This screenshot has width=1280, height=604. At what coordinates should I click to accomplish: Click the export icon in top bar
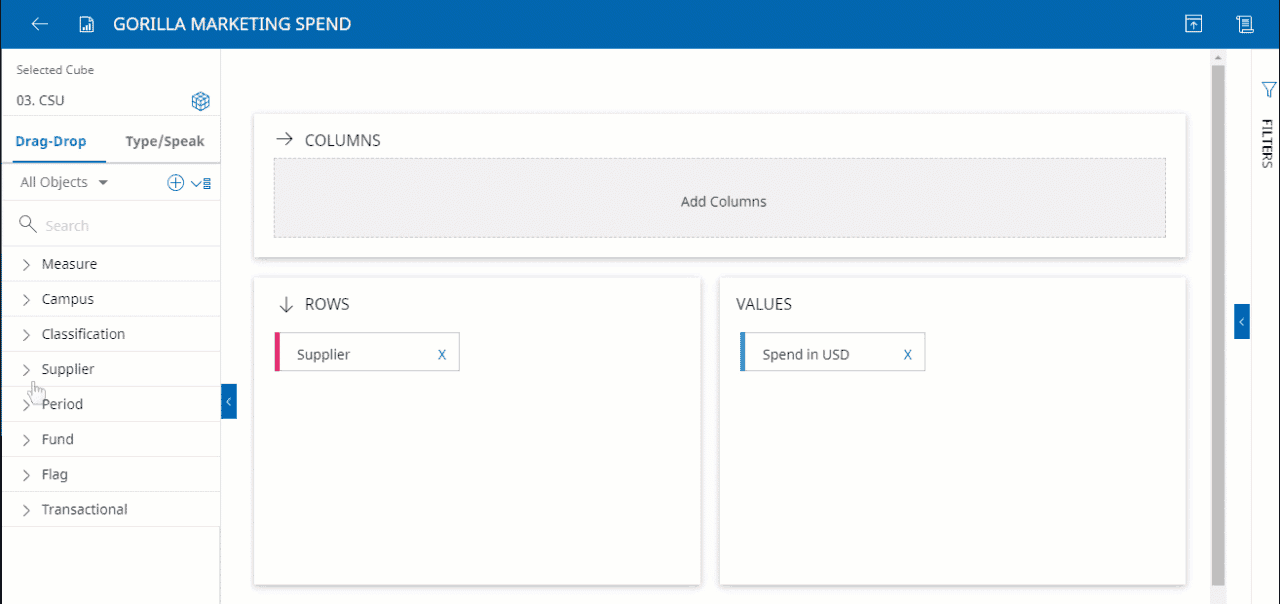click(x=1193, y=24)
